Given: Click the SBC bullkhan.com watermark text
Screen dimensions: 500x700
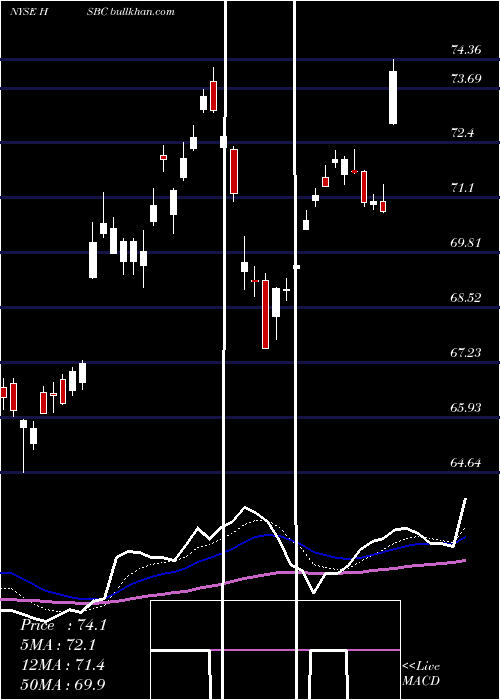Looking at the screenshot, I should pos(131,12).
